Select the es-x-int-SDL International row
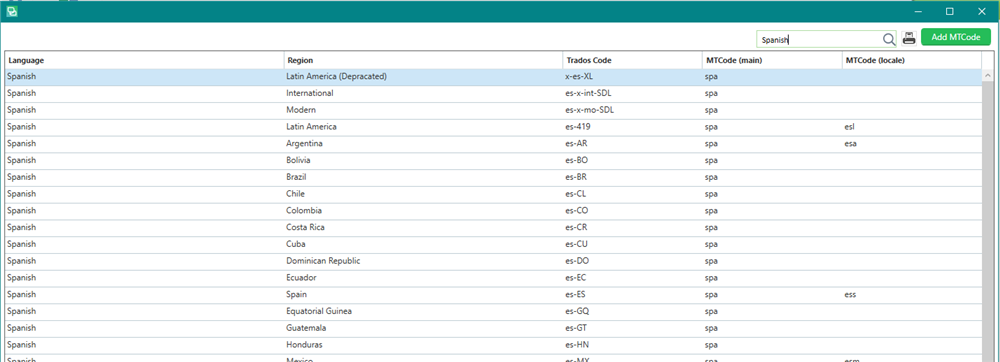The image size is (1000, 362). tap(492, 93)
